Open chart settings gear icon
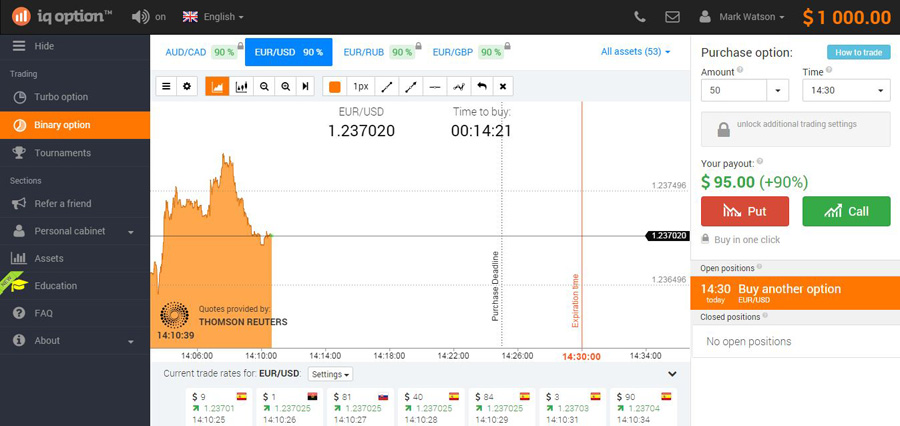Image resolution: width=900 pixels, height=426 pixels. click(x=187, y=86)
